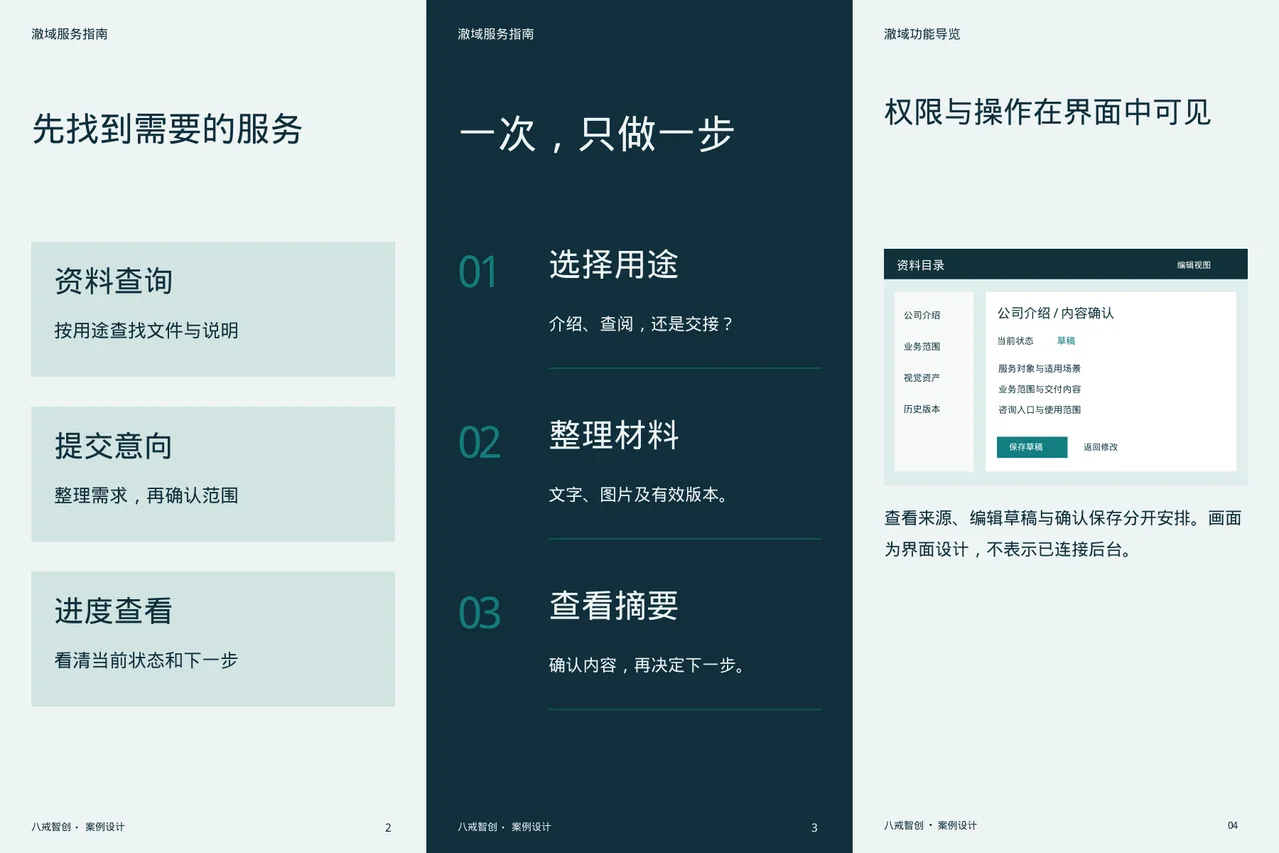The height and width of the screenshot is (853, 1279).
Task: Click step number 01
Action: pos(478,272)
